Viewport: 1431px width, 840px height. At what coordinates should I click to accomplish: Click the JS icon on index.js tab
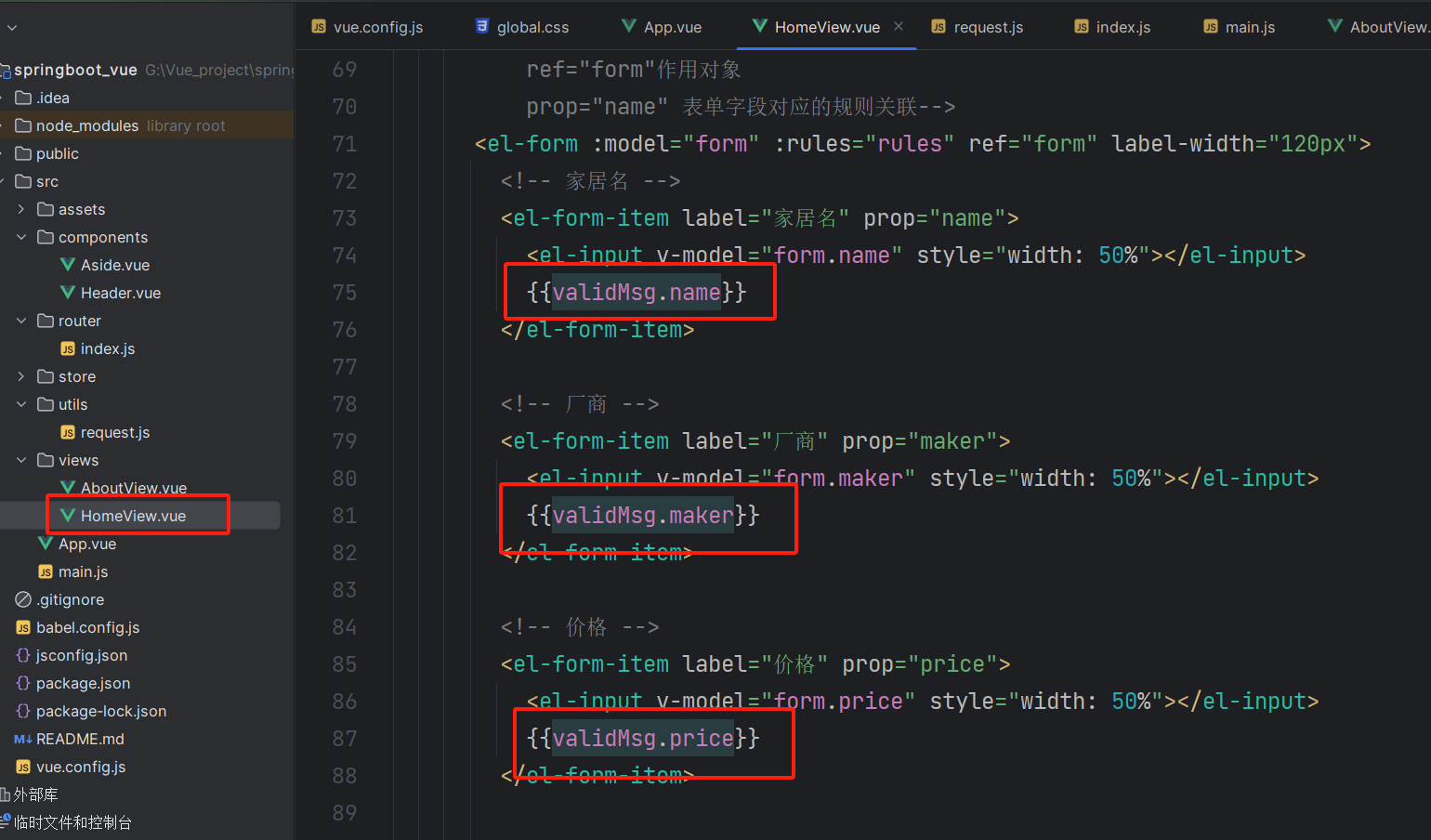(x=1082, y=27)
